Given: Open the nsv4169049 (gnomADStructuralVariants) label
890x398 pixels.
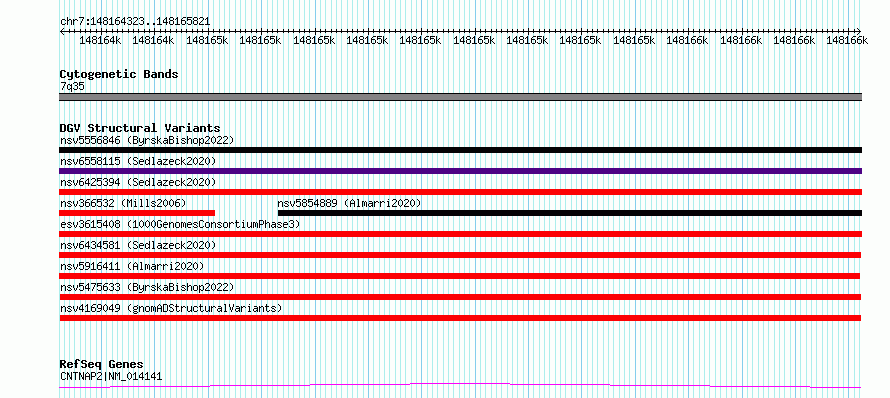Looking at the screenshot, I should 171,308.
